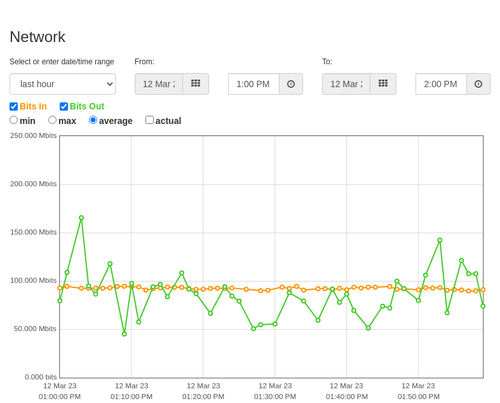Viewport: 500px width, 403px height.
Task: Click the '01:20:00 PM' time axis label
Action: click(203, 397)
